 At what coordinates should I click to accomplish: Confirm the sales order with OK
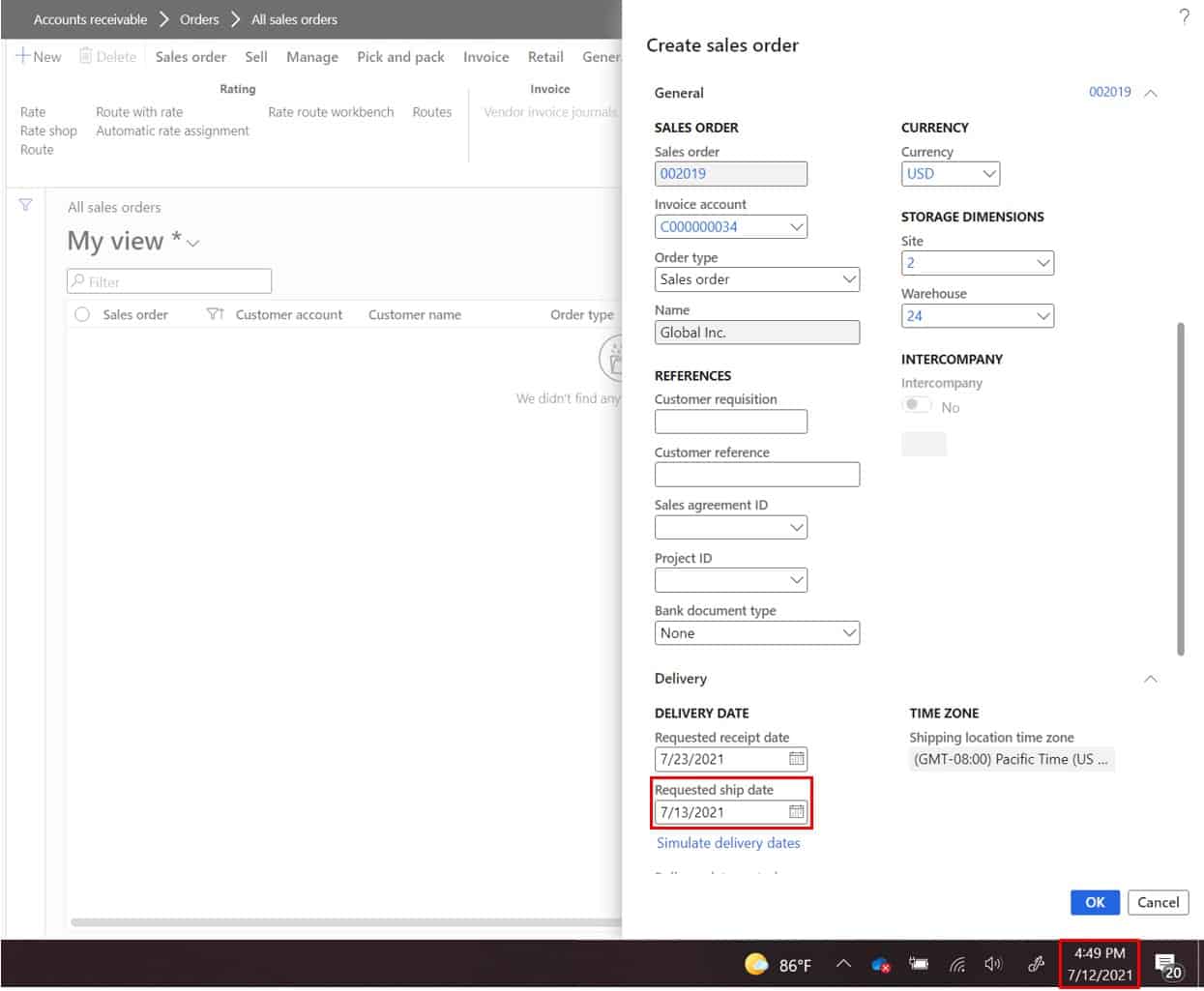1095,902
